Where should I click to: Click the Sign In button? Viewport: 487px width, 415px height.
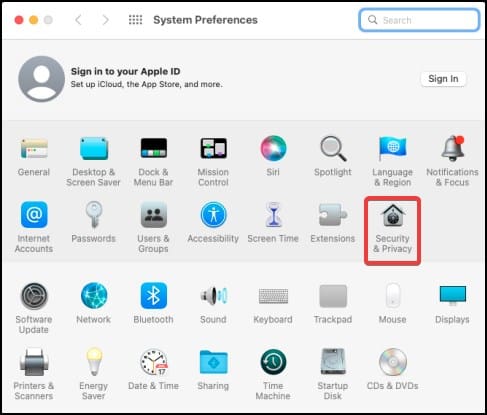point(443,79)
